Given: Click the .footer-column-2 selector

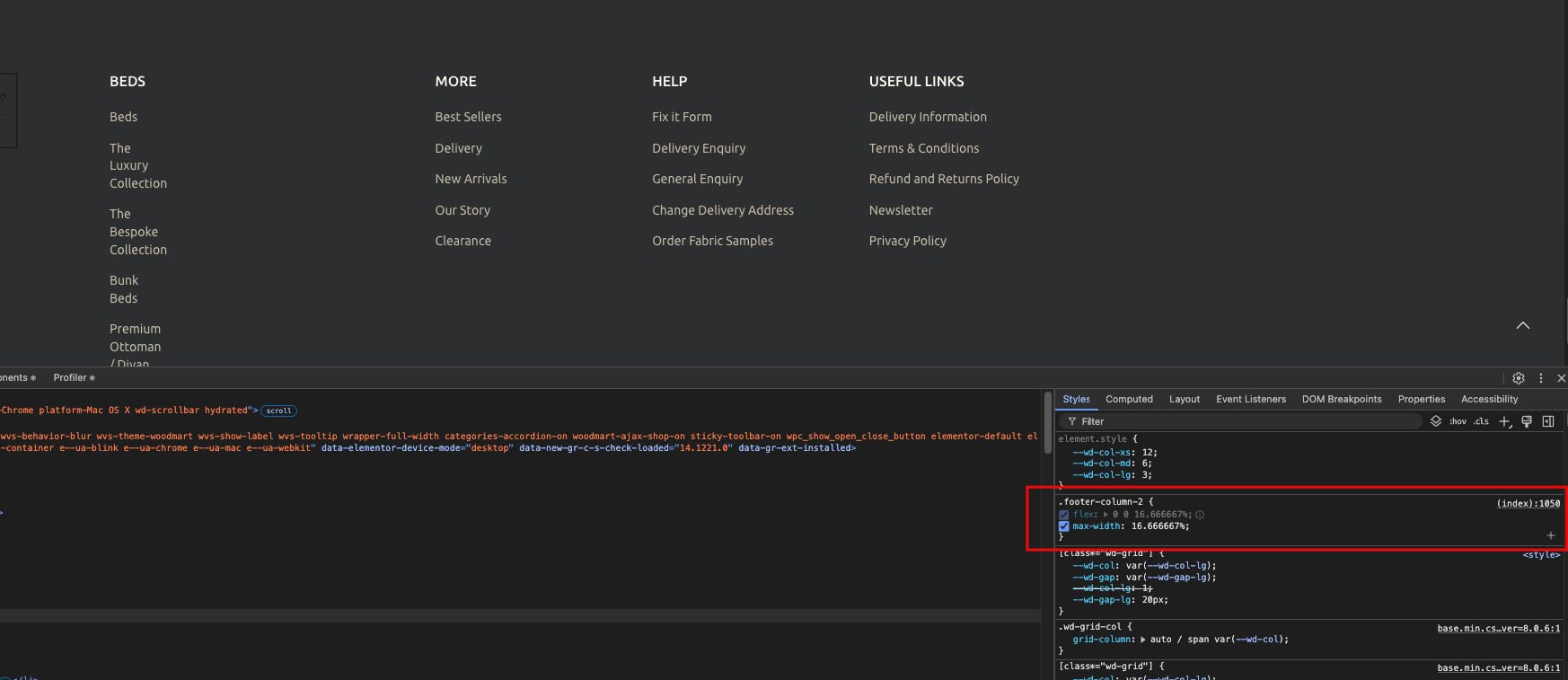Looking at the screenshot, I should [x=1101, y=502].
